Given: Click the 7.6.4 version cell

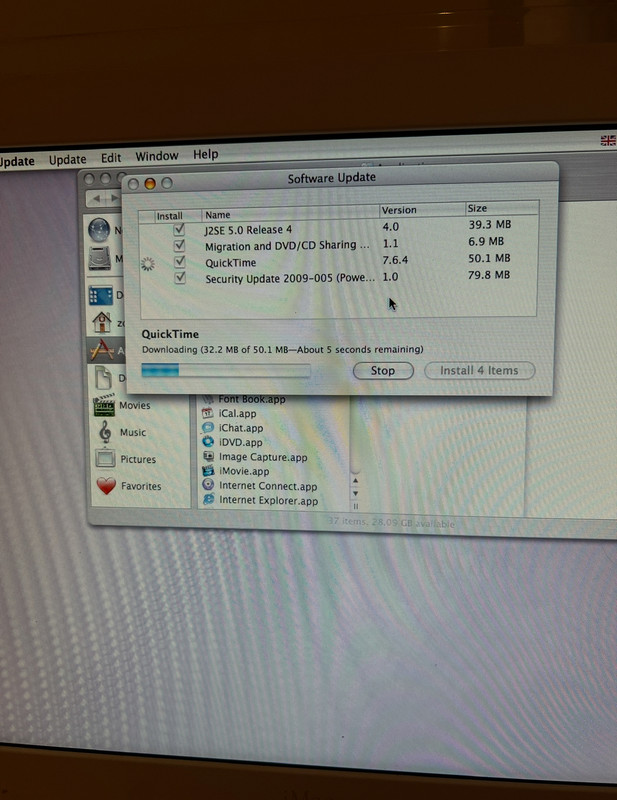Looking at the screenshot, I should pyautogui.click(x=395, y=260).
